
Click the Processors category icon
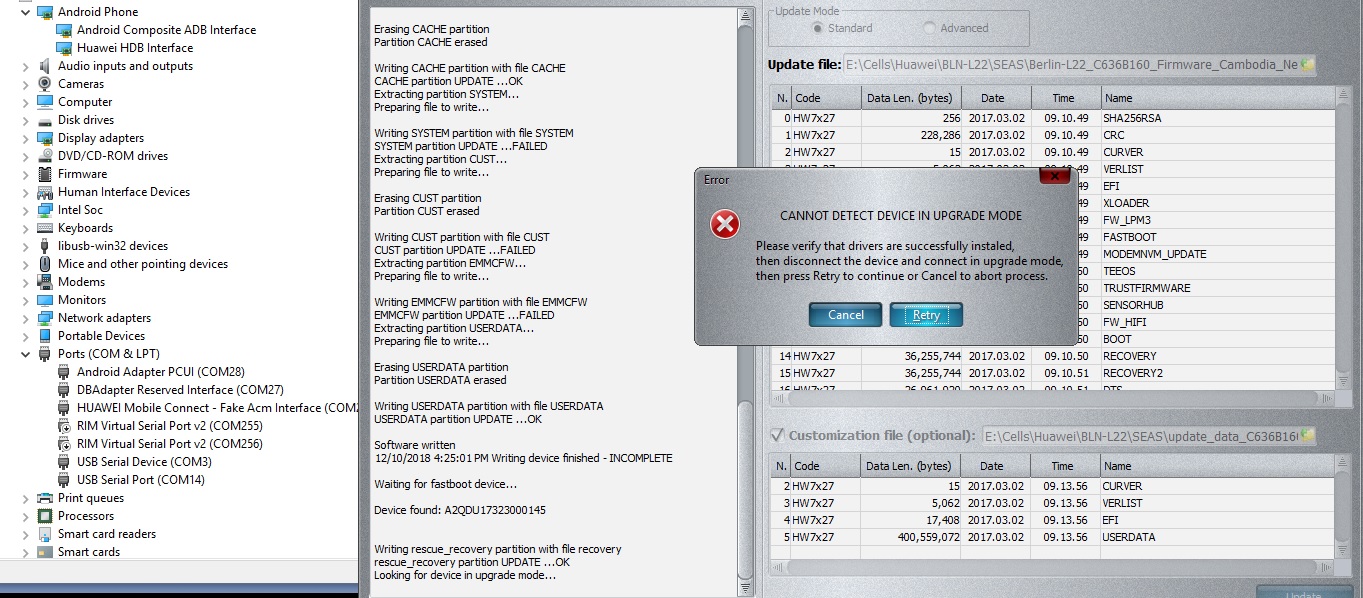click(45, 516)
